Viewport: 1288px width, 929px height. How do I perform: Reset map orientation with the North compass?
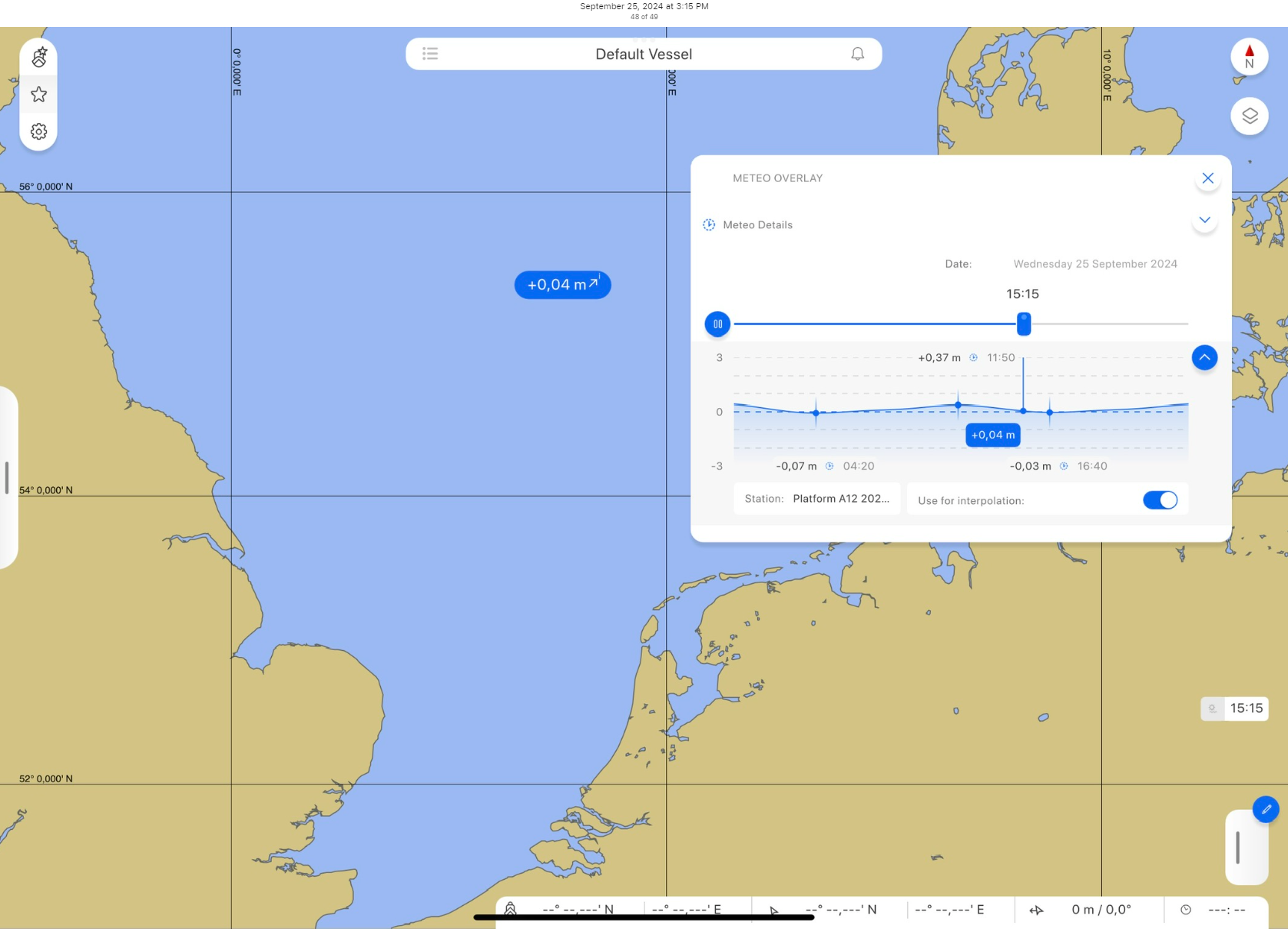point(1250,57)
